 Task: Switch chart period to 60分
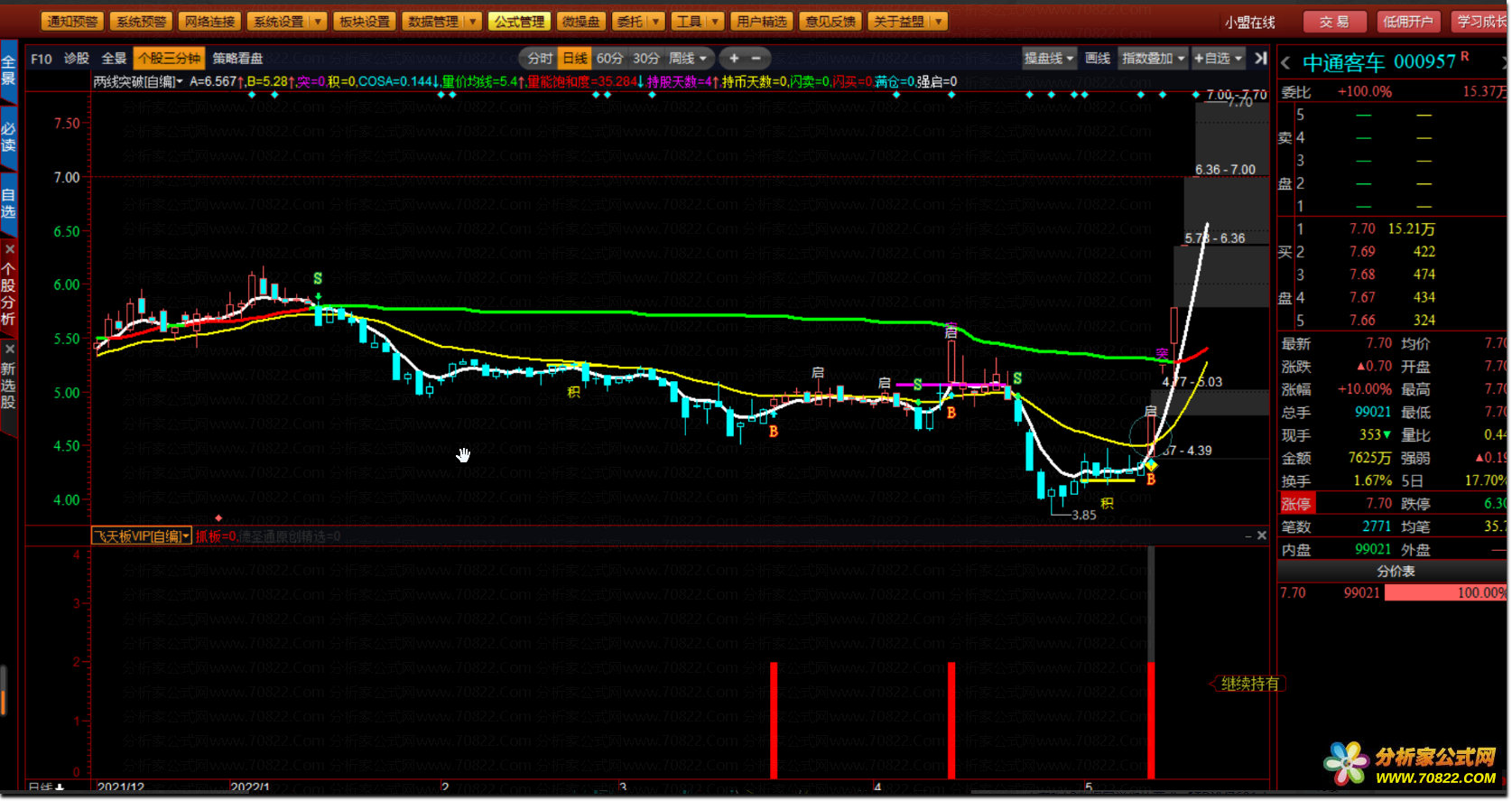tap(610, 59)
